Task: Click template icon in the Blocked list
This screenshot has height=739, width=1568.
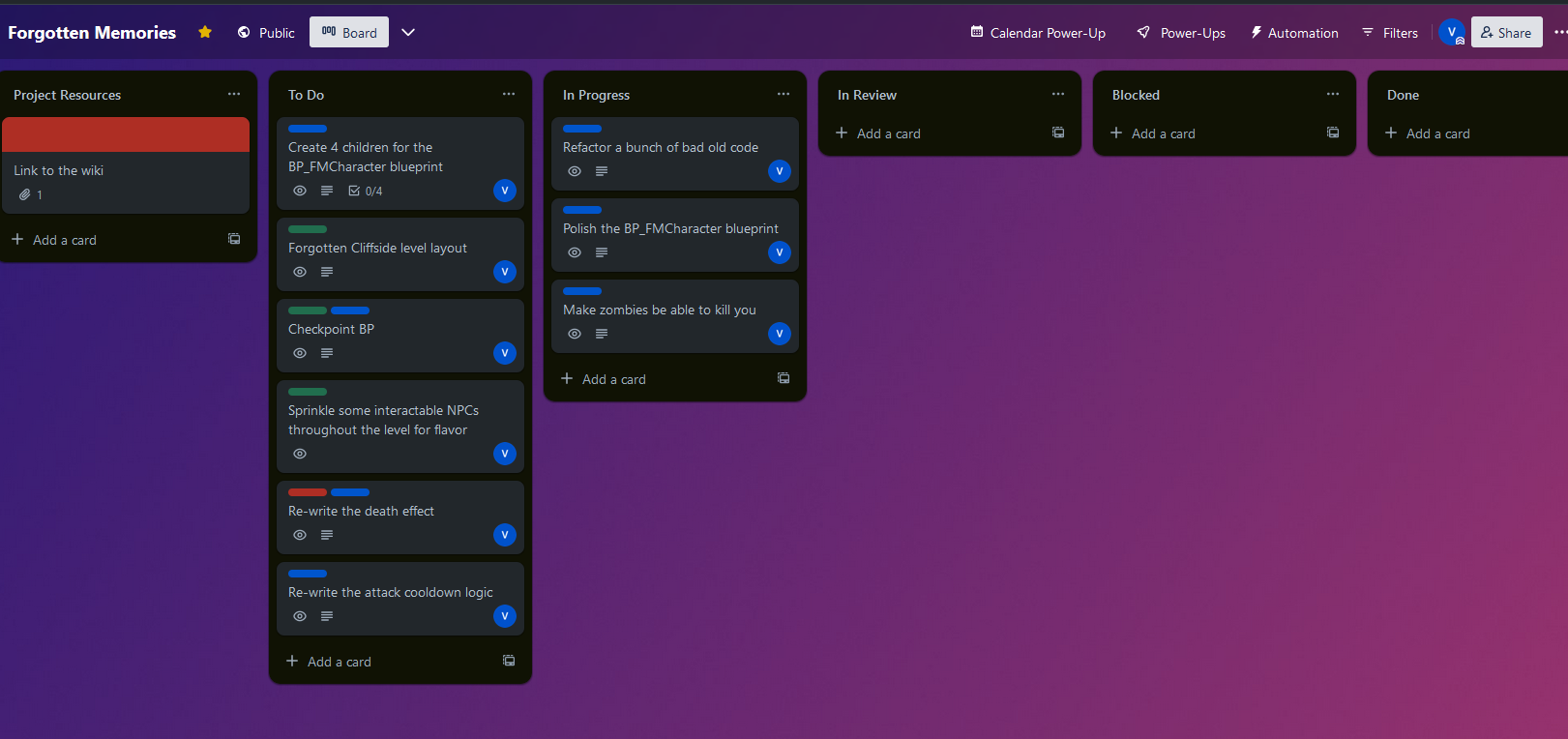Action: [1333, 133]
